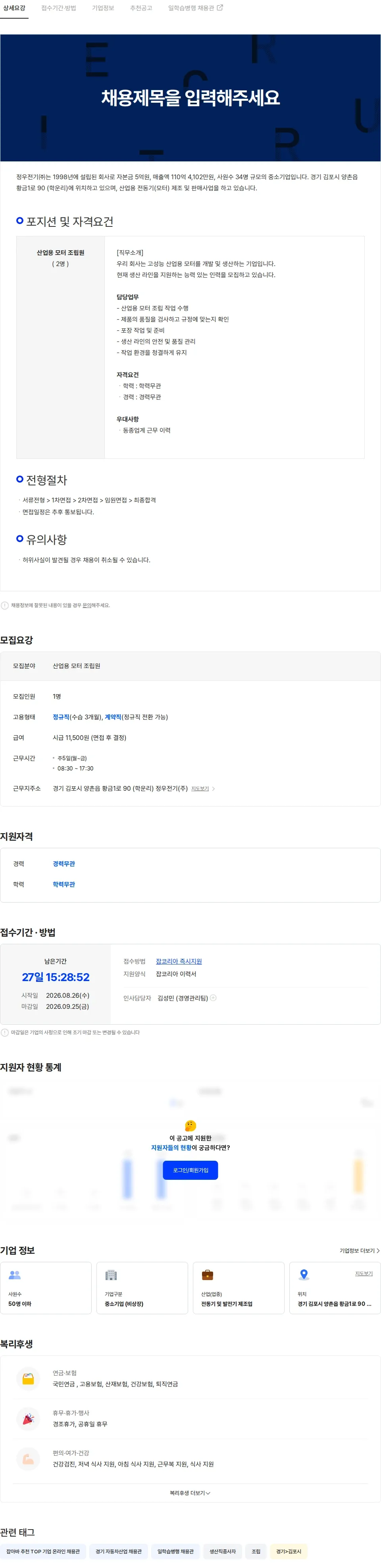Click the 포지션 및 자격요건 heading bullet icon

point(19,220)
